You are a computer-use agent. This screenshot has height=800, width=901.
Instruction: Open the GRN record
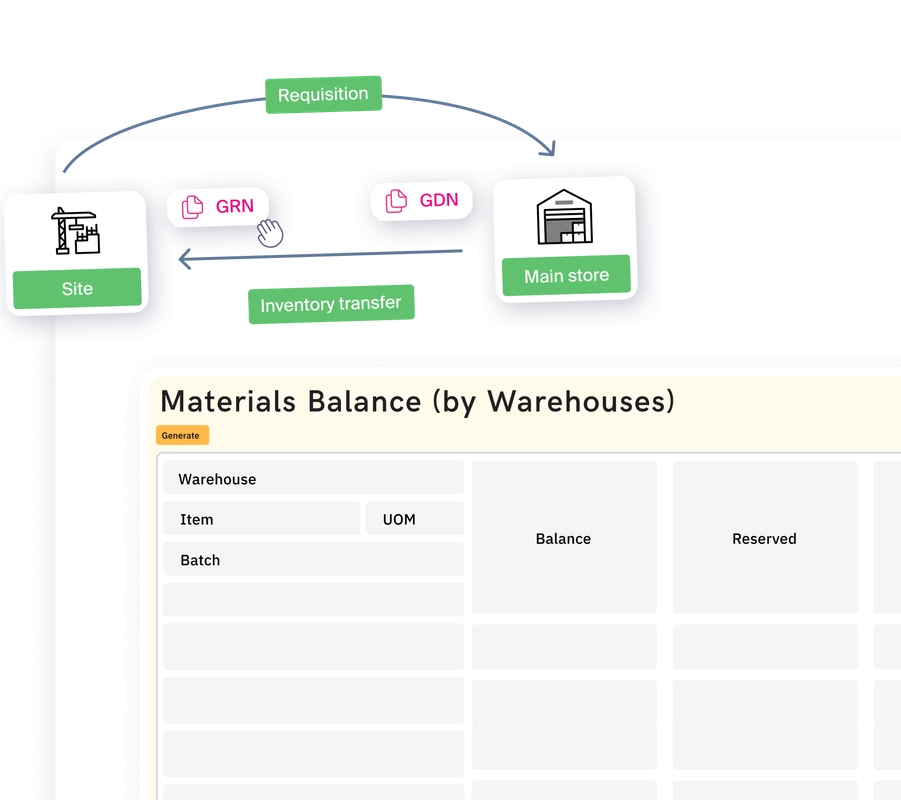pyautogui.click(x=217, y=206)
